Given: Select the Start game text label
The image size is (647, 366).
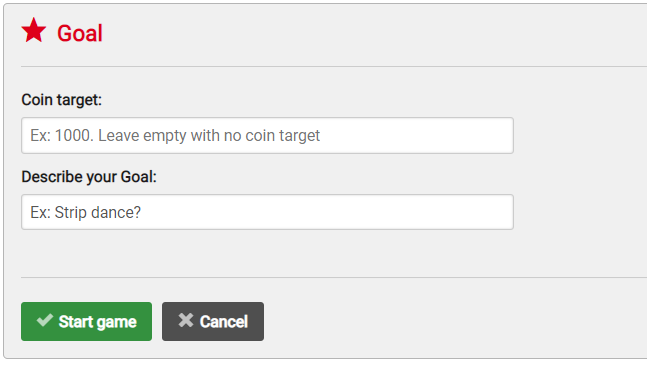Looking at the screenshot, I should tap(97, 322).
